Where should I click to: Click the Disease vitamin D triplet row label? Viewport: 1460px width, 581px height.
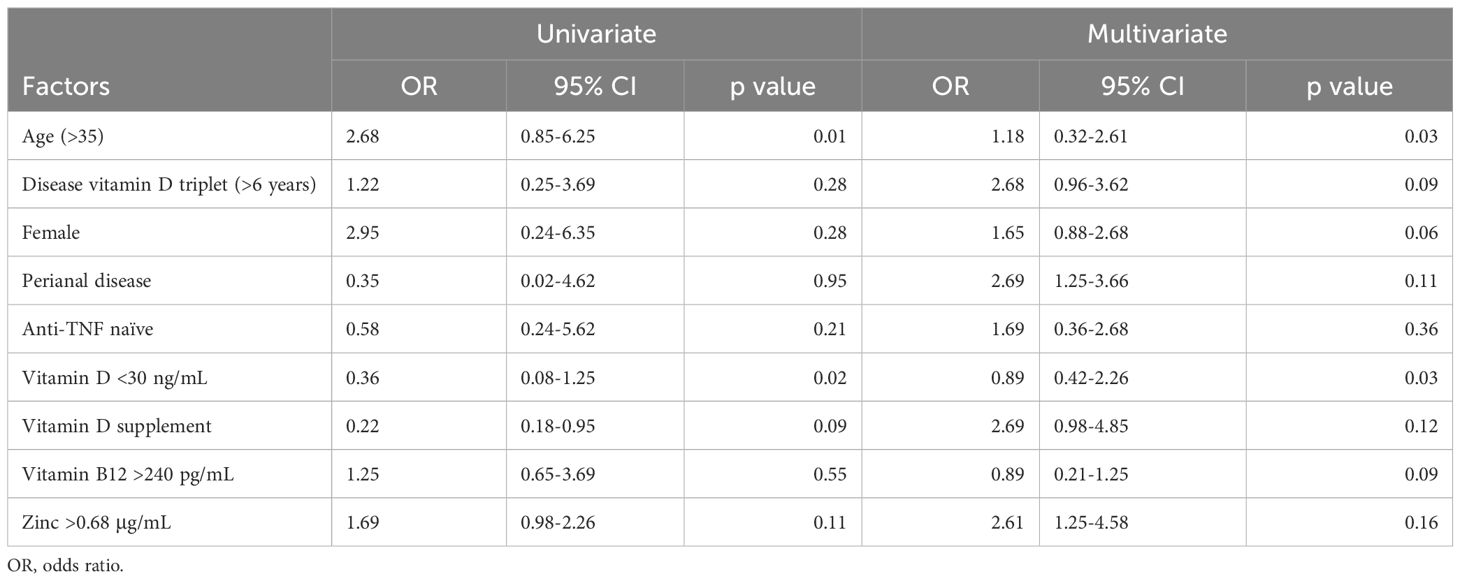tap(169, 185)
